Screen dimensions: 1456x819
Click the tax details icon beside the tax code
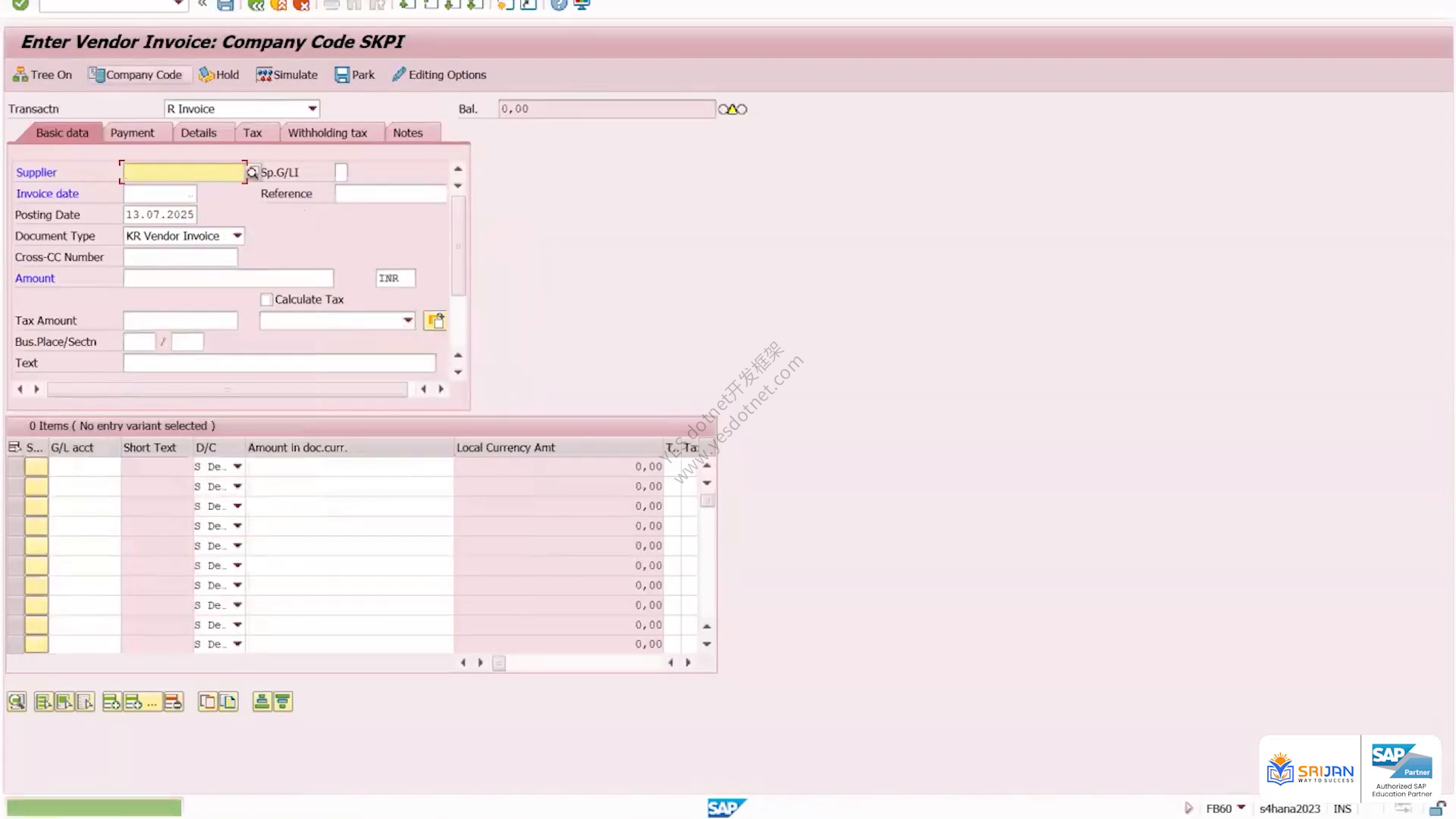tap(435, 321)
